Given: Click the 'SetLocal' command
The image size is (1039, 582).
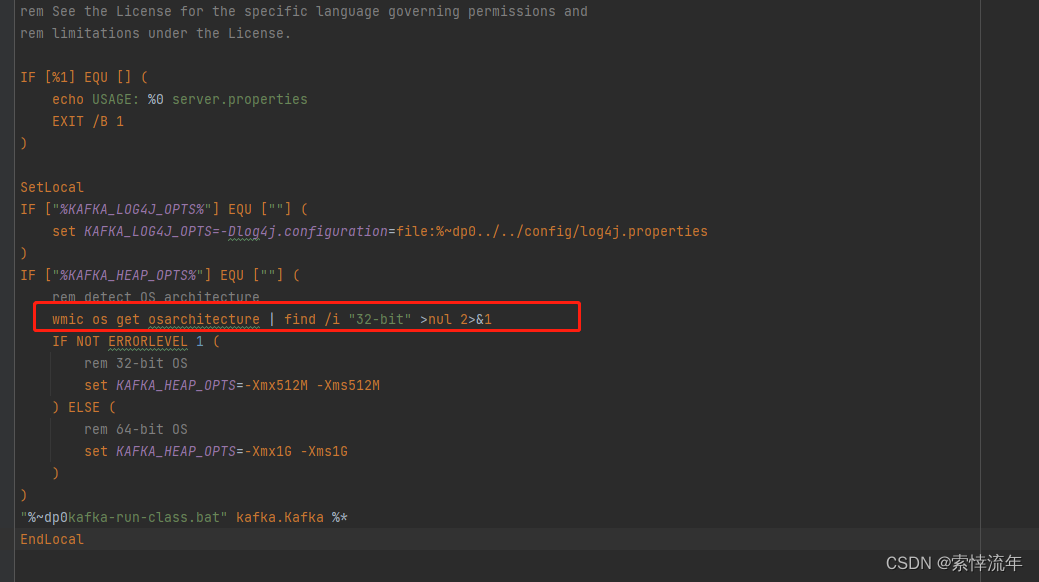Looking at the screenshot, I should tap(52, 187).
